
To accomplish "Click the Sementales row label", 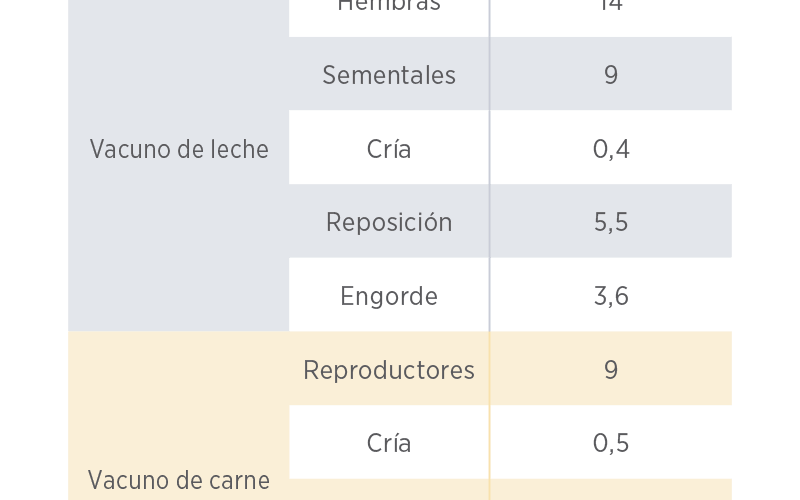I will pyautogui.click(x=389, y=75).
